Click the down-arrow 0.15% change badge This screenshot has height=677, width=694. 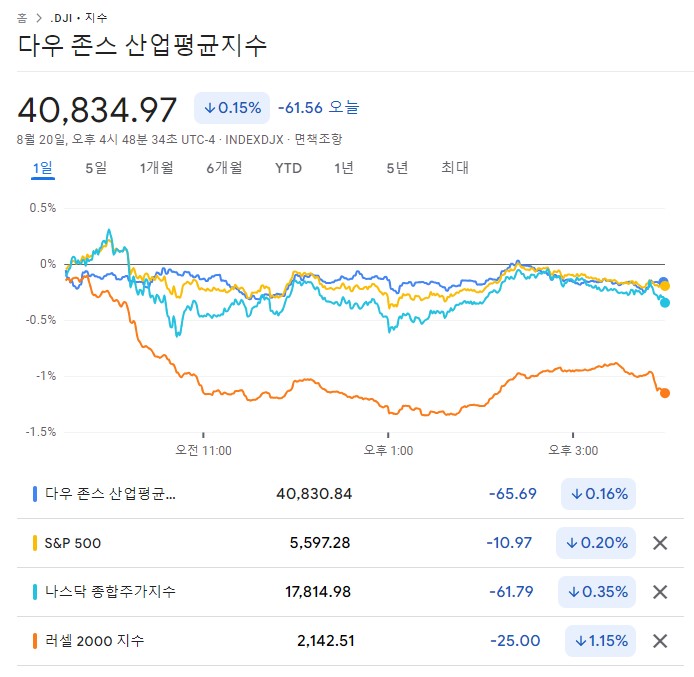coord(233,108)
